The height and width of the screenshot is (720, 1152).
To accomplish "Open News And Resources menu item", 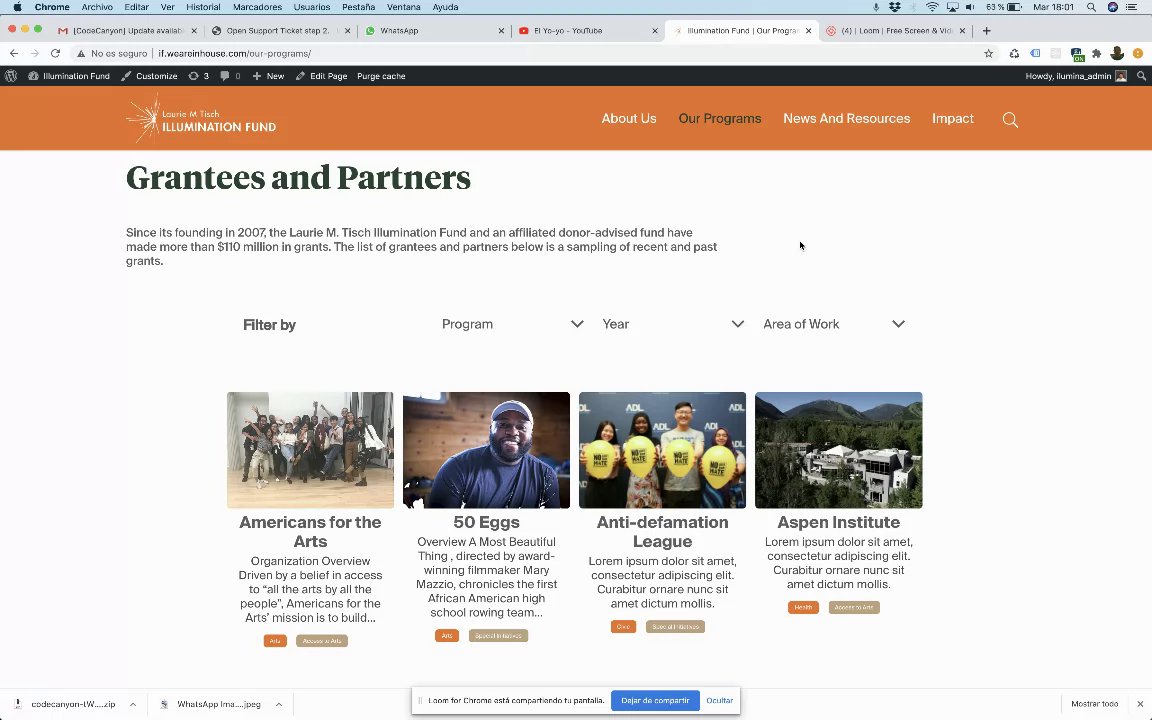I will pos(846,118).
